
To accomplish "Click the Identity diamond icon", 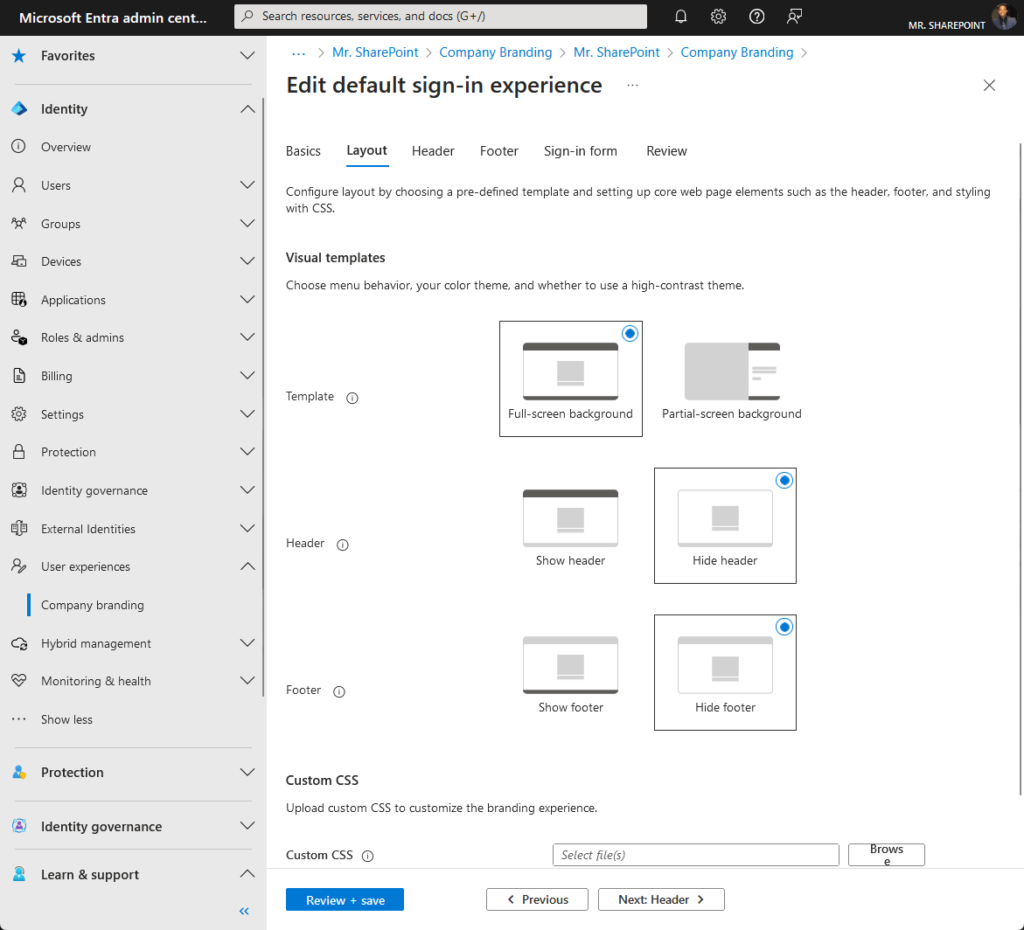I will point(19,109).
